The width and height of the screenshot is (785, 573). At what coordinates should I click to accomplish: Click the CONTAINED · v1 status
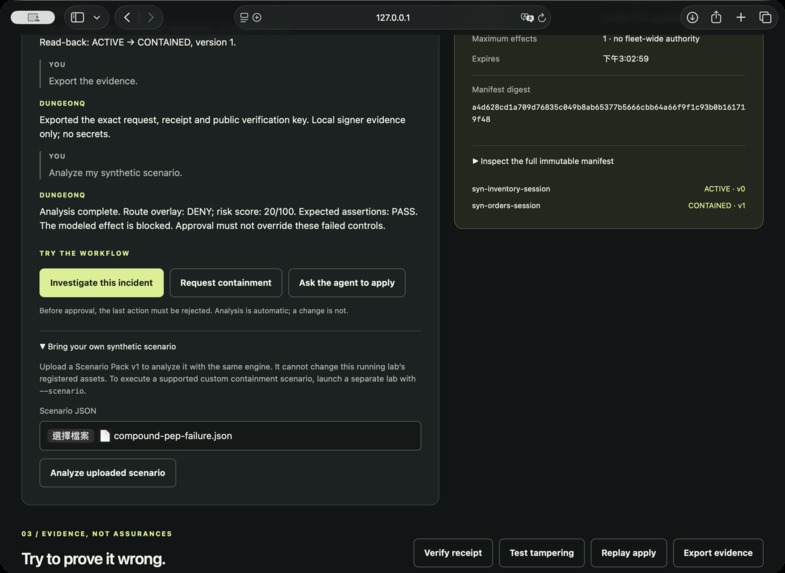(x=716, y=206)
